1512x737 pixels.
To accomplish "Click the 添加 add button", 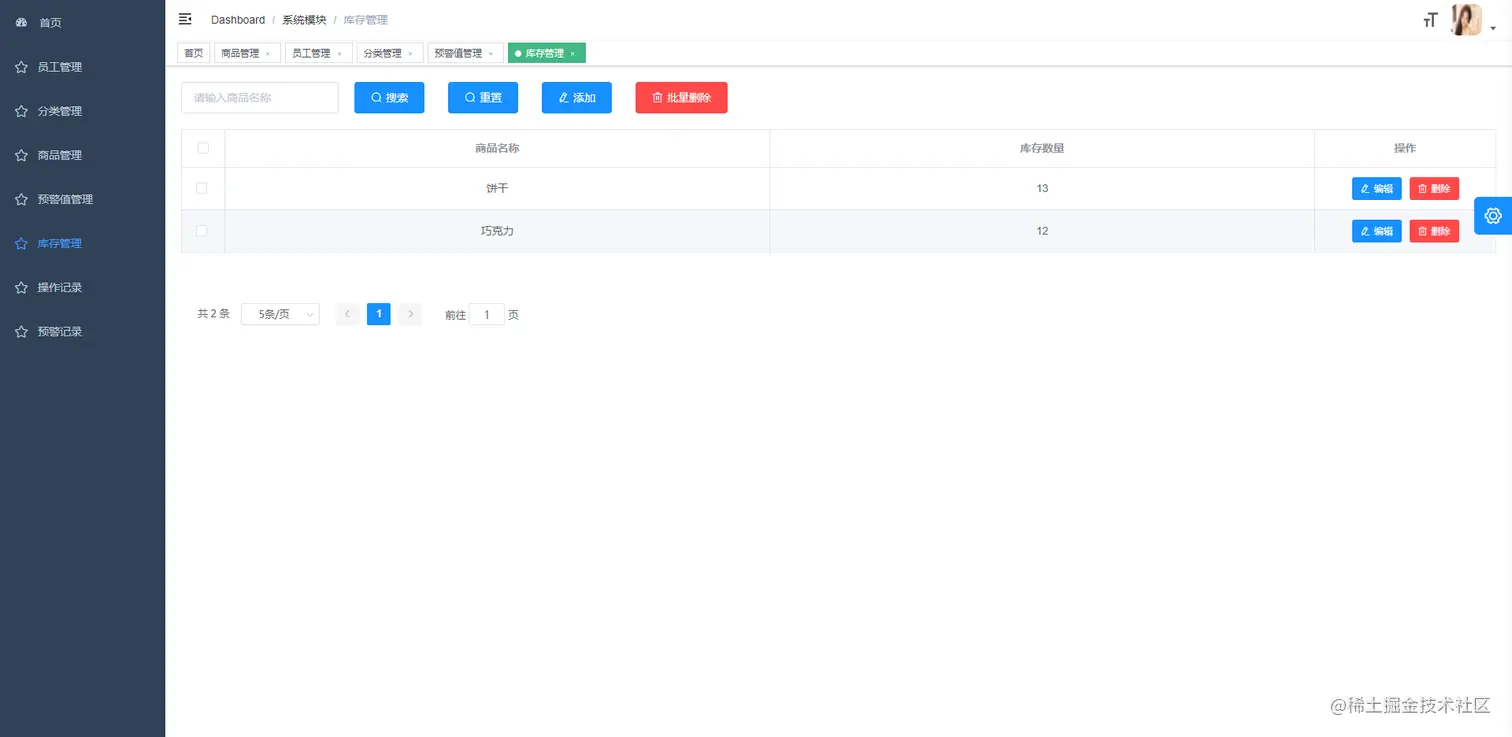I will (577, 98).
